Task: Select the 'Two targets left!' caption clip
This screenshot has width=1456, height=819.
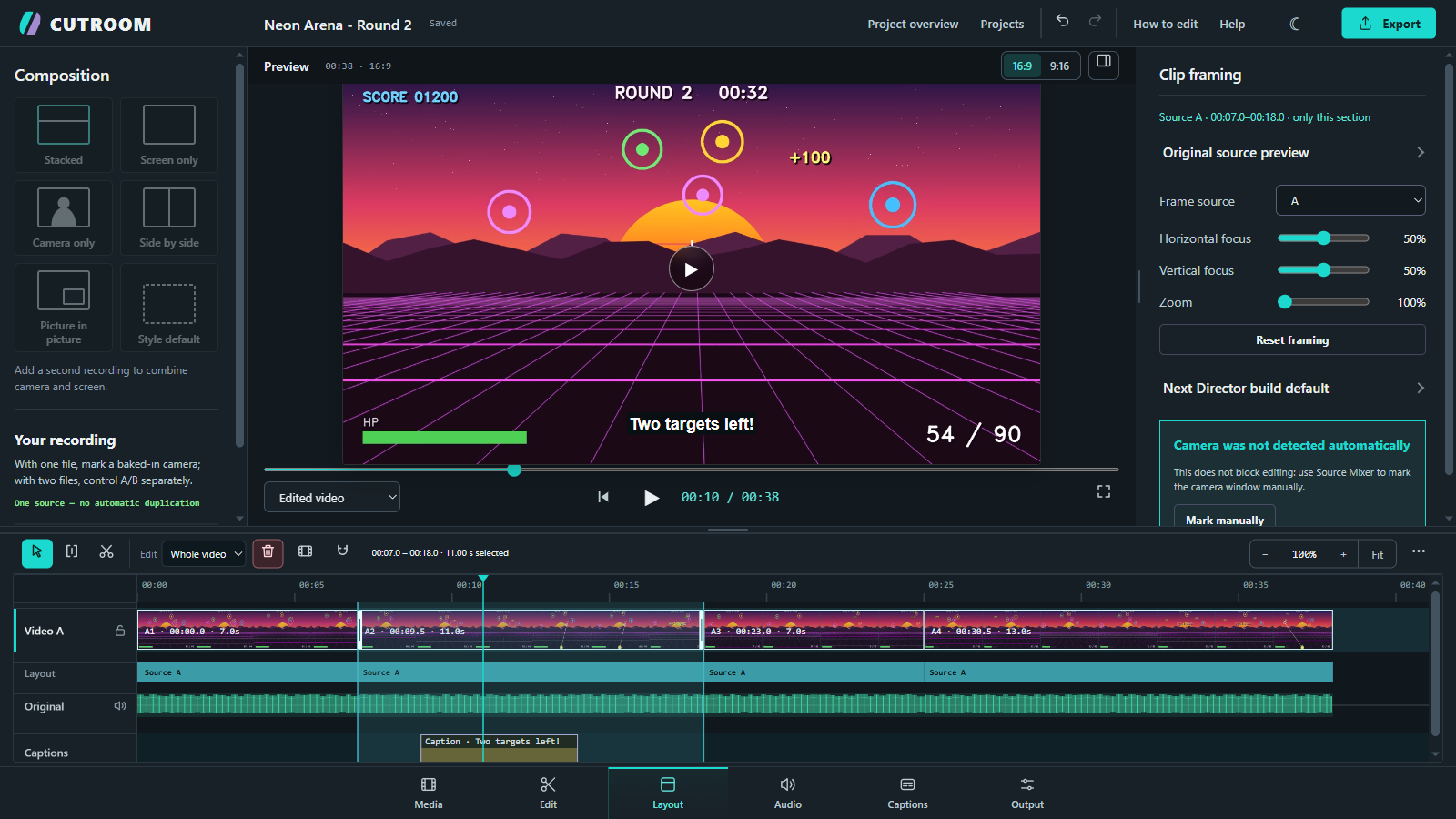Action: (x=499, y=748)
